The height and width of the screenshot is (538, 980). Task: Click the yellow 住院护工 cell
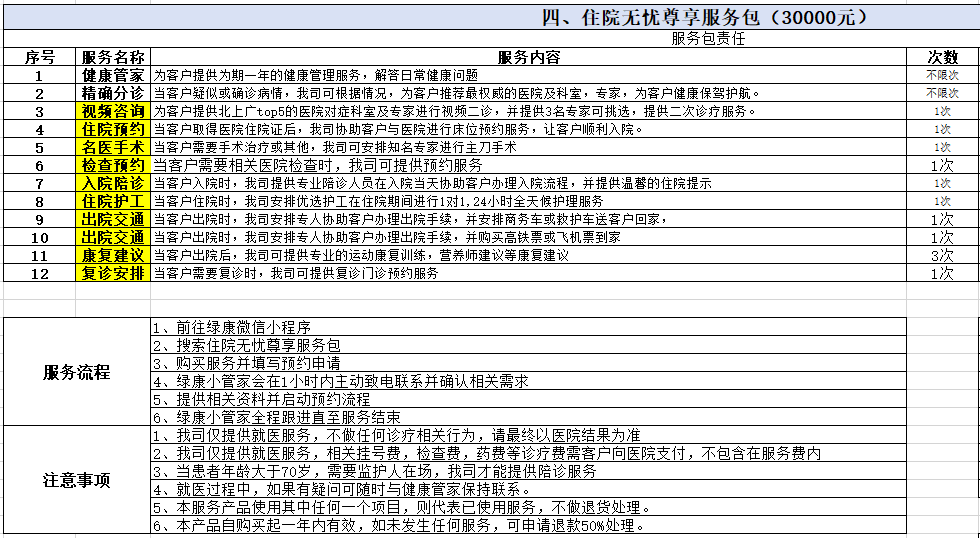pyautogui.click(x=113, y=201)
